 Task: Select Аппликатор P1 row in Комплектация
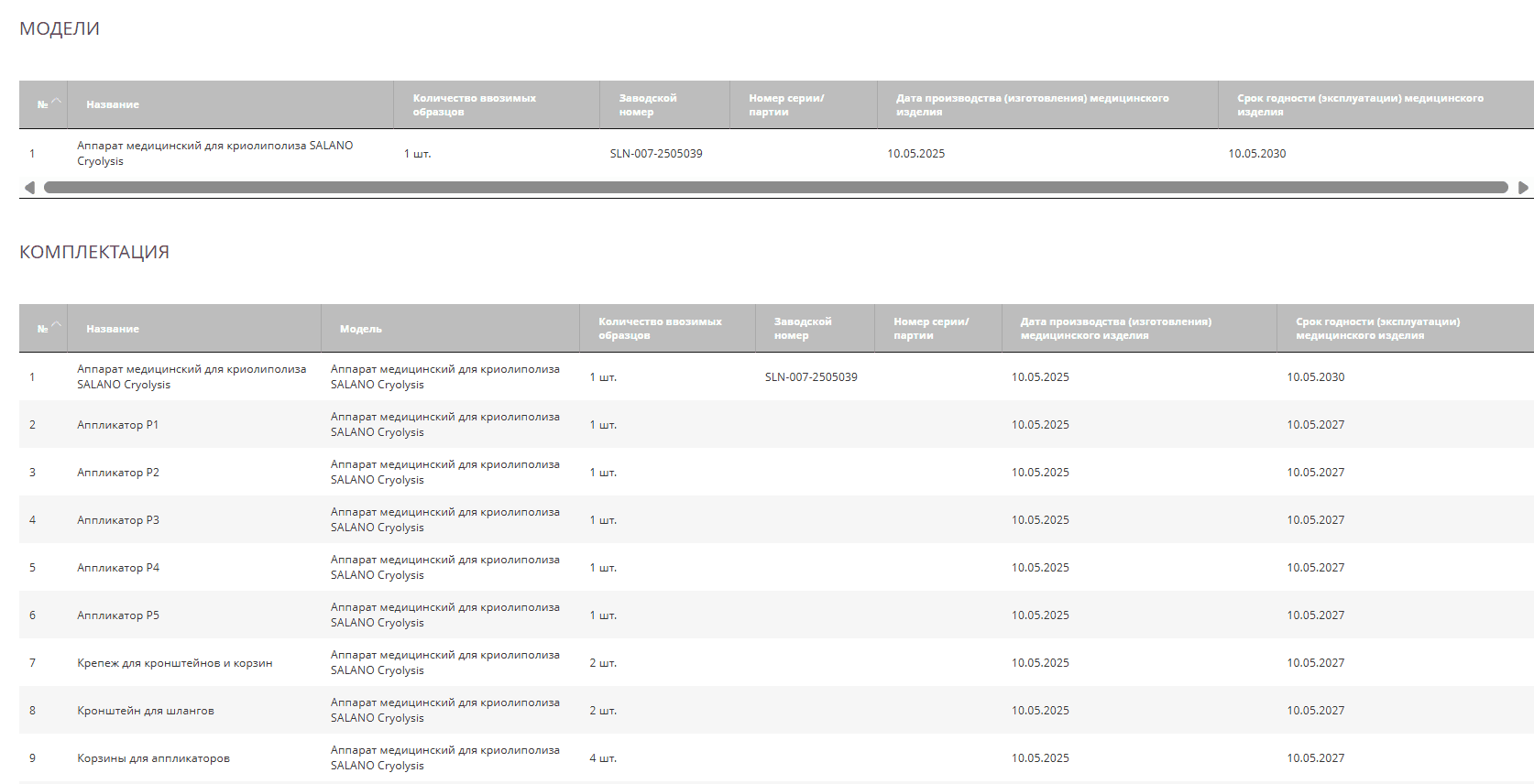(118, 425)
